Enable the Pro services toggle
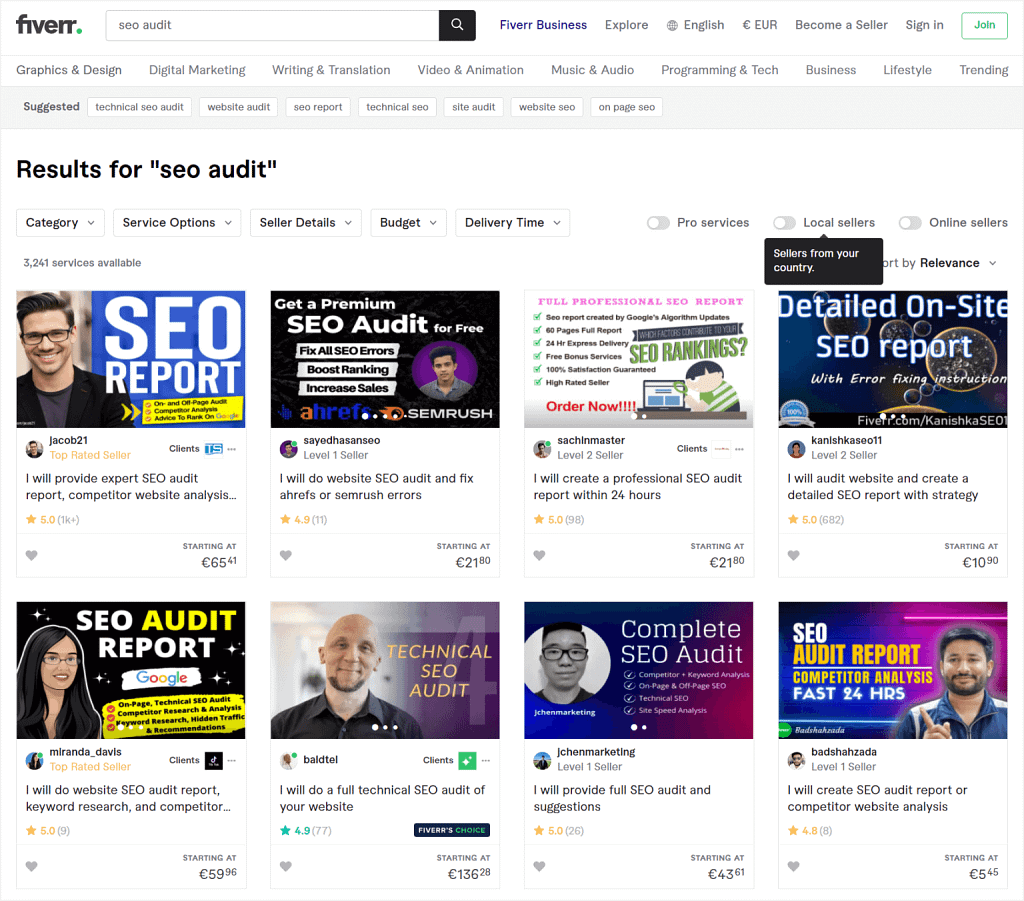 point(658,223)
